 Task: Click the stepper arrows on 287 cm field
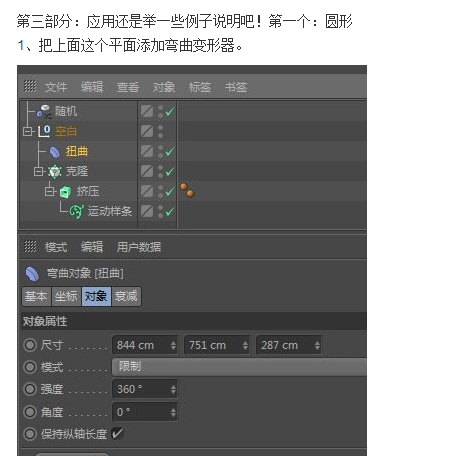point(317,345)
